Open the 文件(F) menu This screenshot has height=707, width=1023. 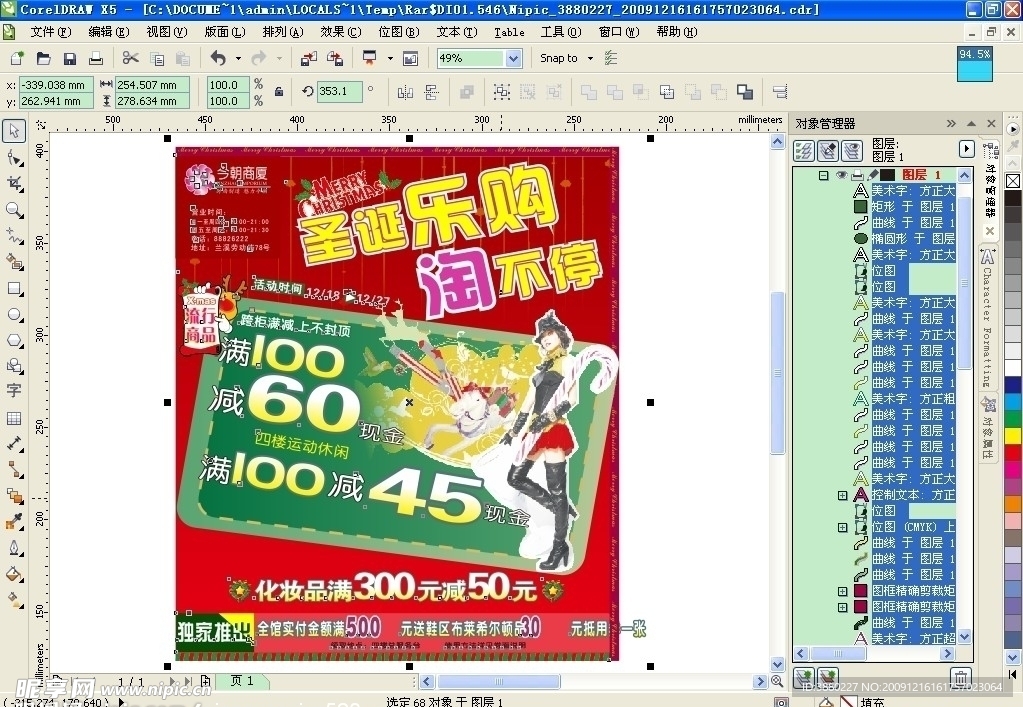50,31
